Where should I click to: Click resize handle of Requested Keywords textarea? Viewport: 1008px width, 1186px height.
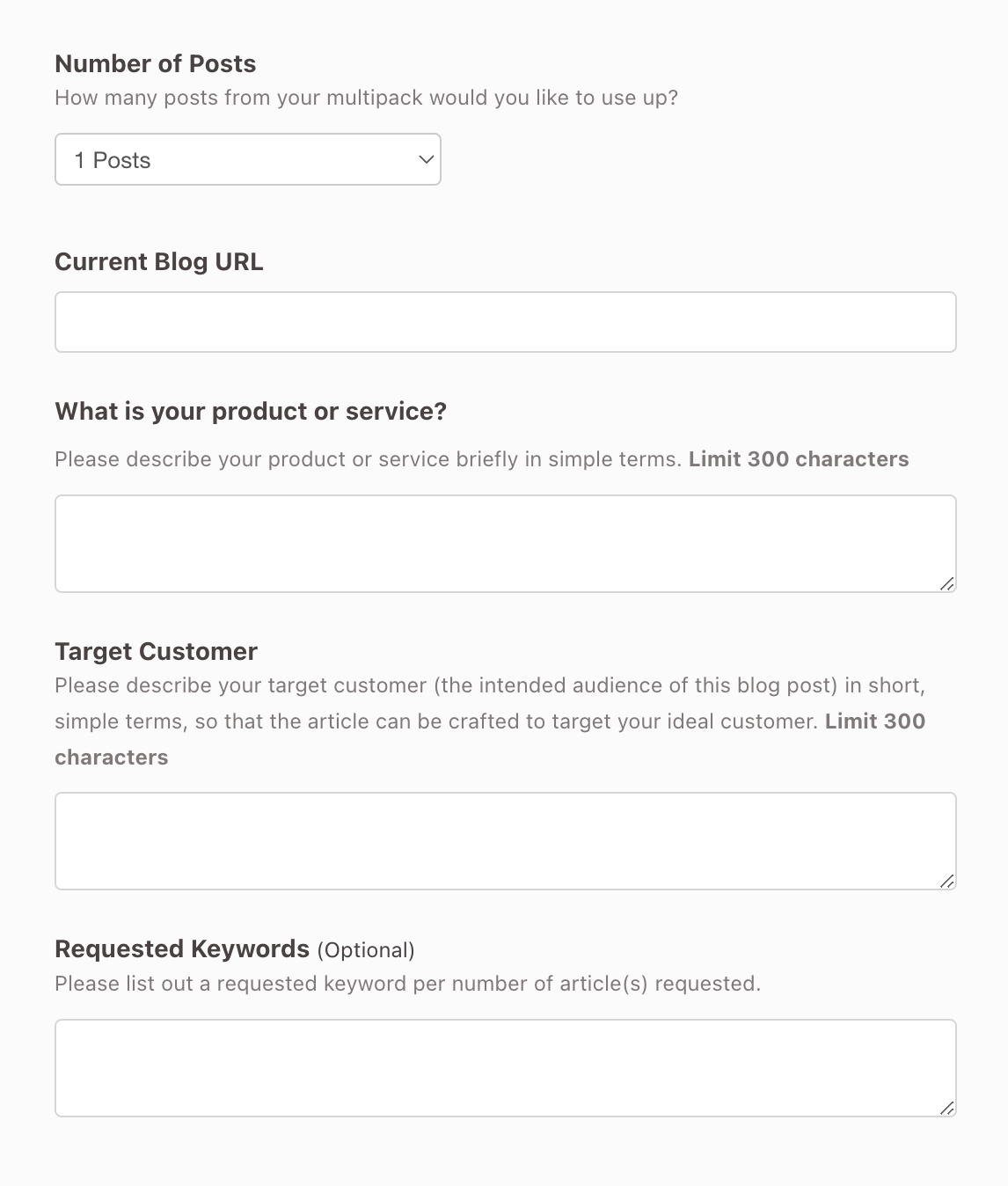pos(947,1108)
